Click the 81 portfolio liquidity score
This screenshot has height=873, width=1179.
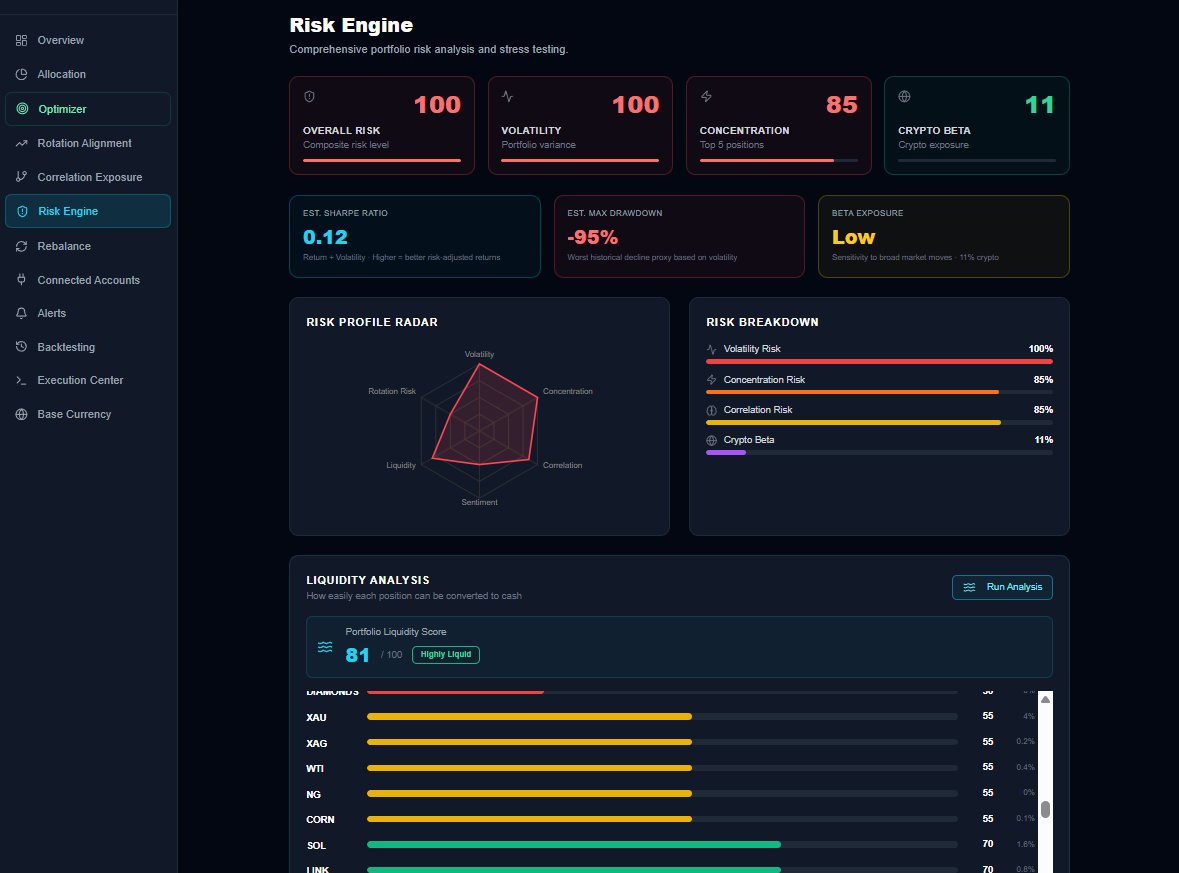click(357, 655)
